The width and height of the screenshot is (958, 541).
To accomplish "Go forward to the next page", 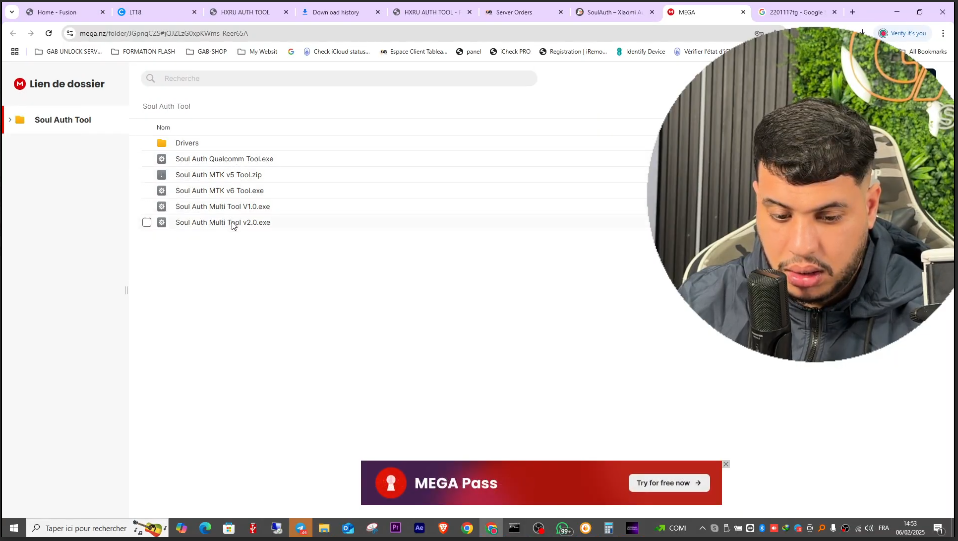I will (31, 33).
